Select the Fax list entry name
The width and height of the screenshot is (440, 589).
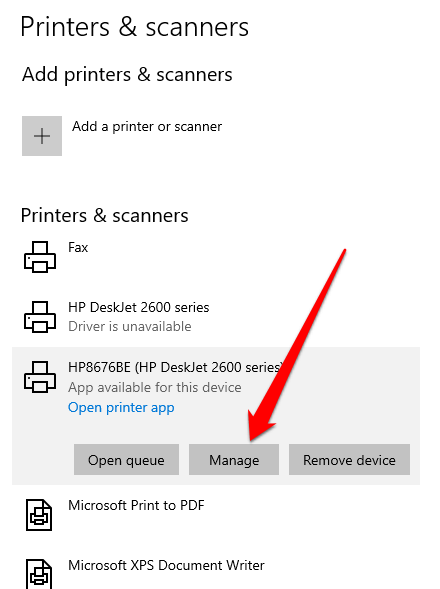click(x=78, y=248)
